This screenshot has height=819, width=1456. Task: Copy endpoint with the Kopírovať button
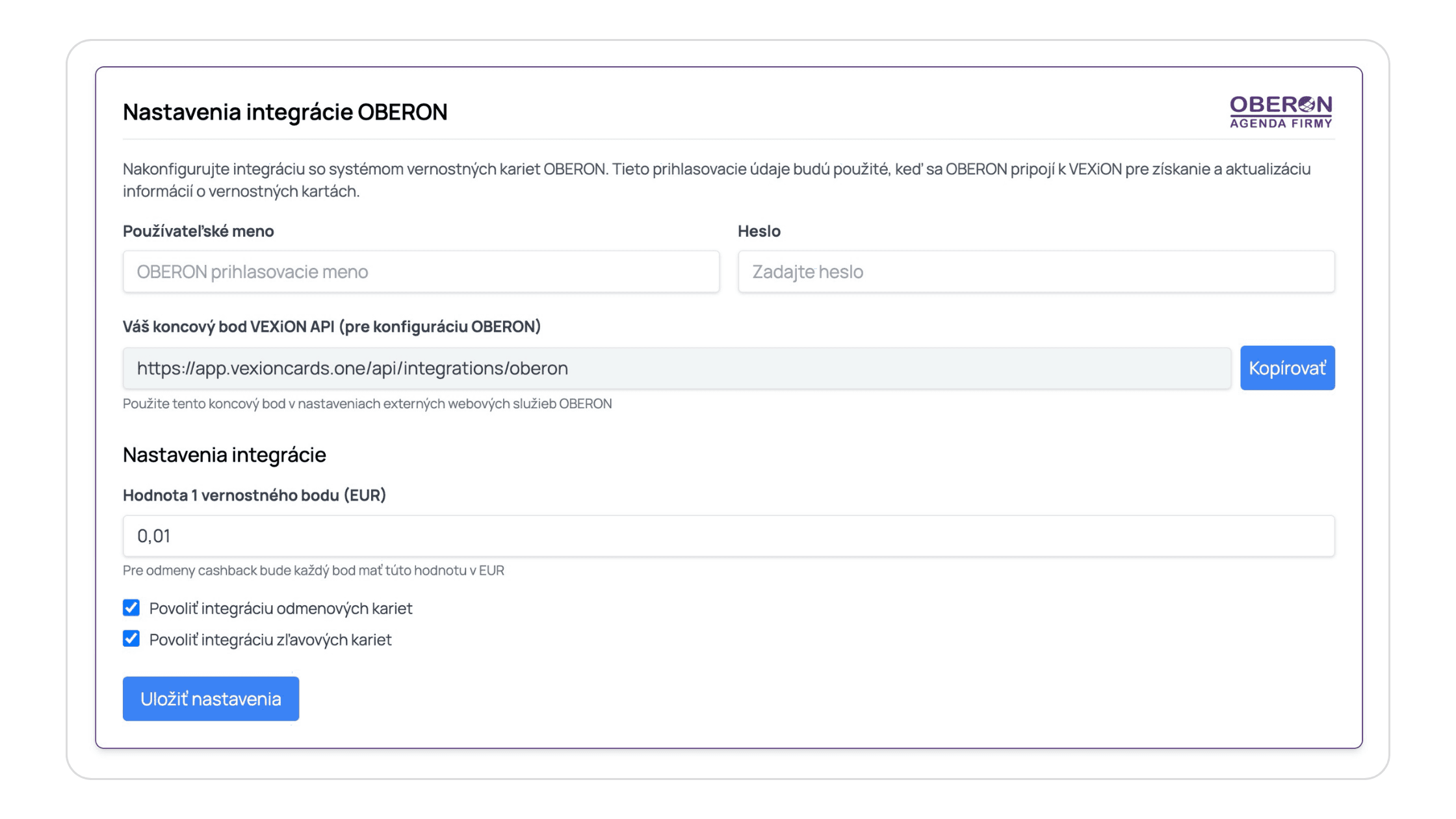coord(1287,368)
